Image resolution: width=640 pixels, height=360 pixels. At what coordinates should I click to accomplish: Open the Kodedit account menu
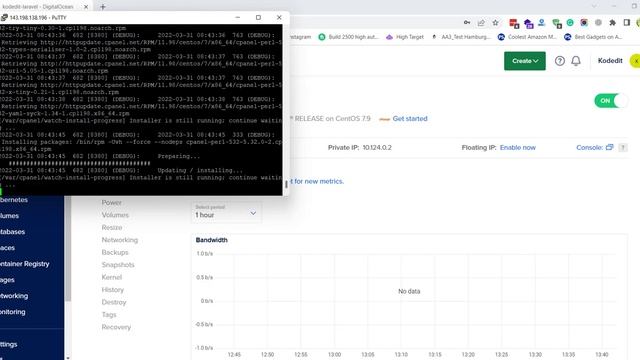tap(610, 61)
